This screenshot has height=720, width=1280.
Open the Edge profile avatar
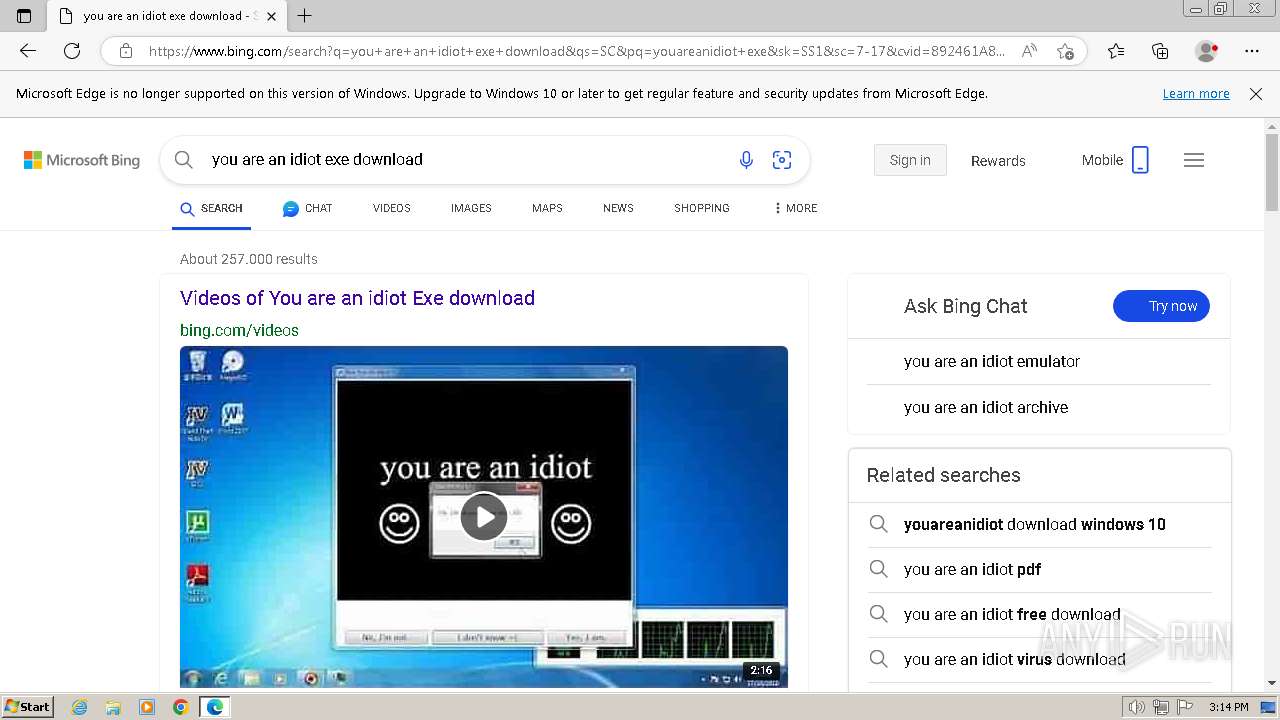[x=1207, y=51]
